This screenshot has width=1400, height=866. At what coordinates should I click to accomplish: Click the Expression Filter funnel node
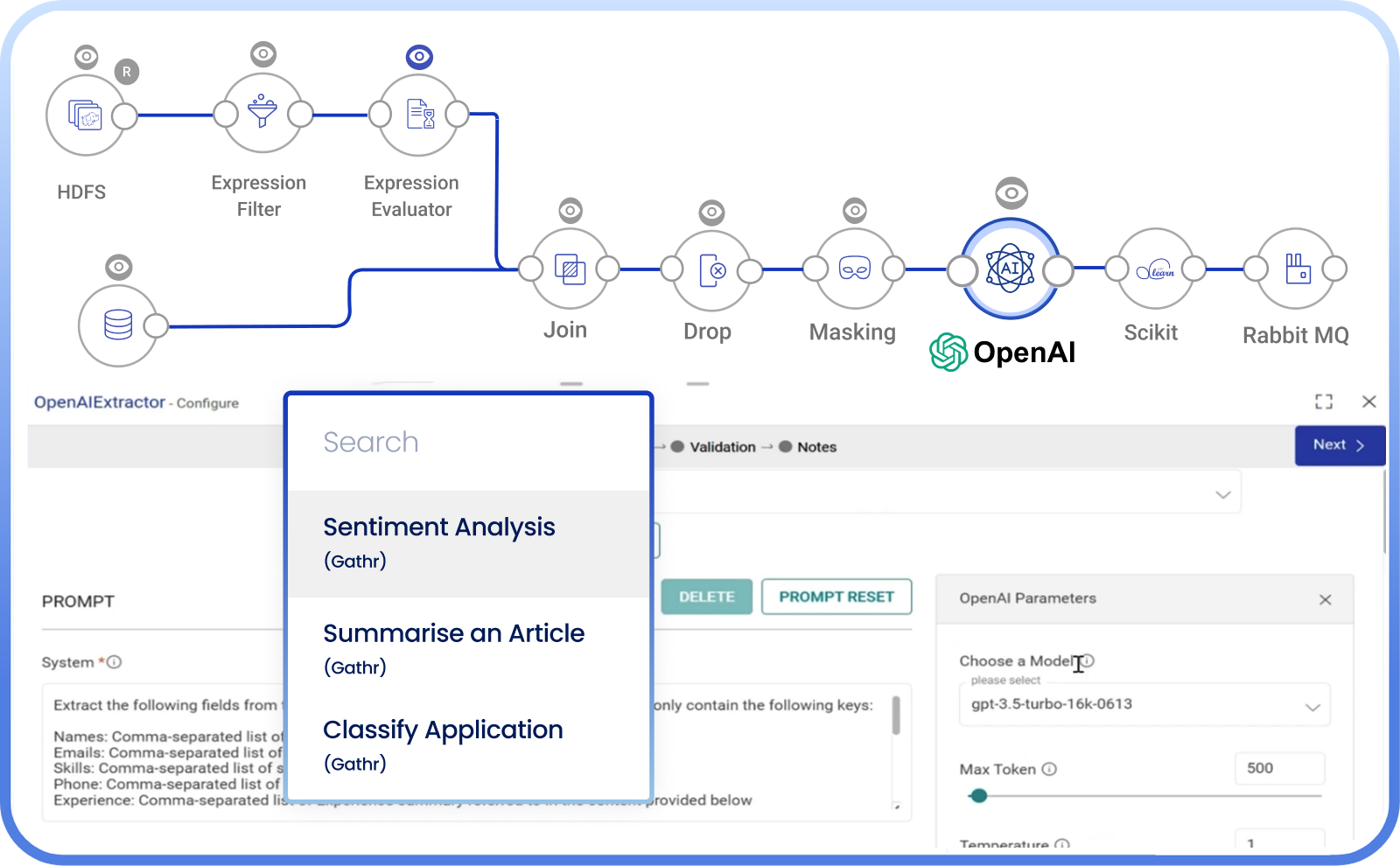tap(262, 114)
